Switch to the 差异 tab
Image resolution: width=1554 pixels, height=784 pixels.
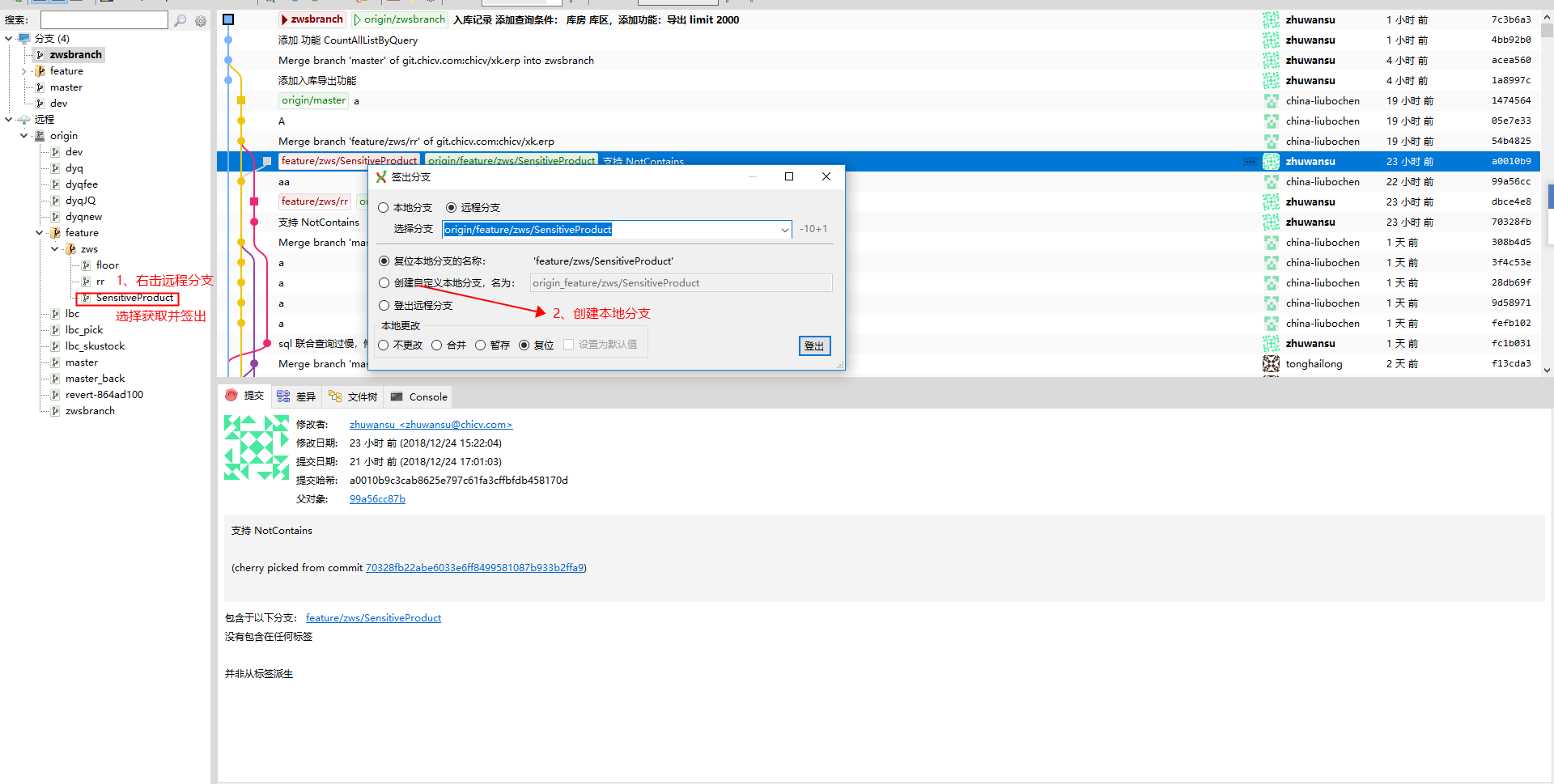pyautogui.click(x=304, y=396)
